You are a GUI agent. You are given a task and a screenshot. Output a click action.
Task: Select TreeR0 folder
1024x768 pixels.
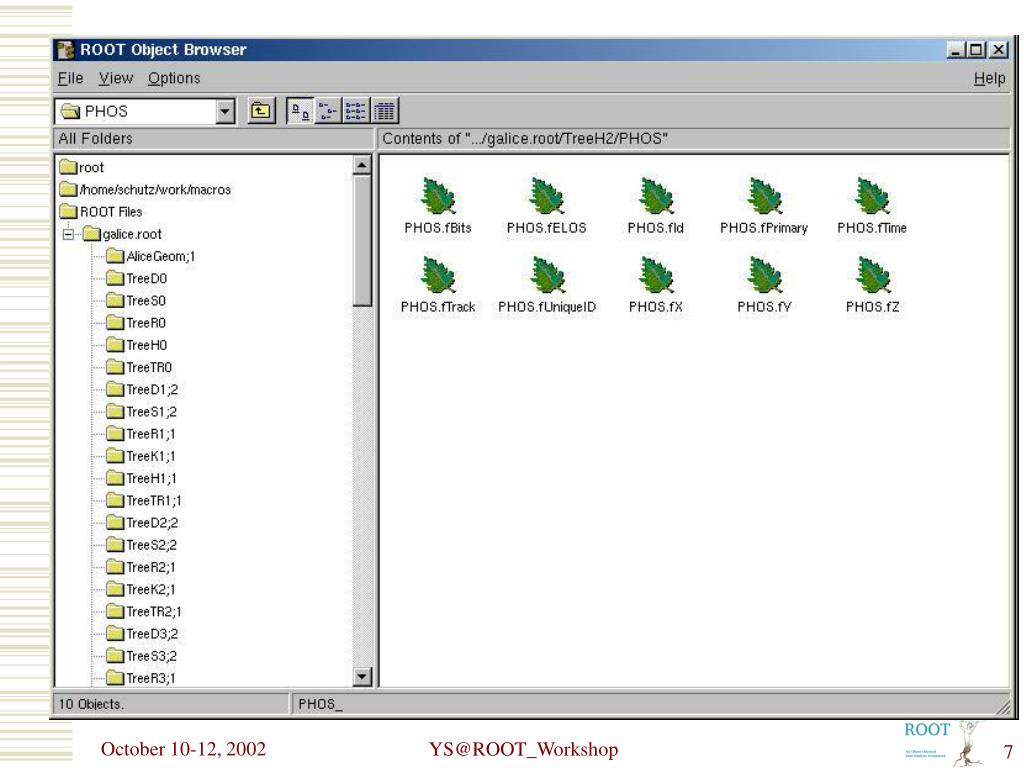coord(136,323)
